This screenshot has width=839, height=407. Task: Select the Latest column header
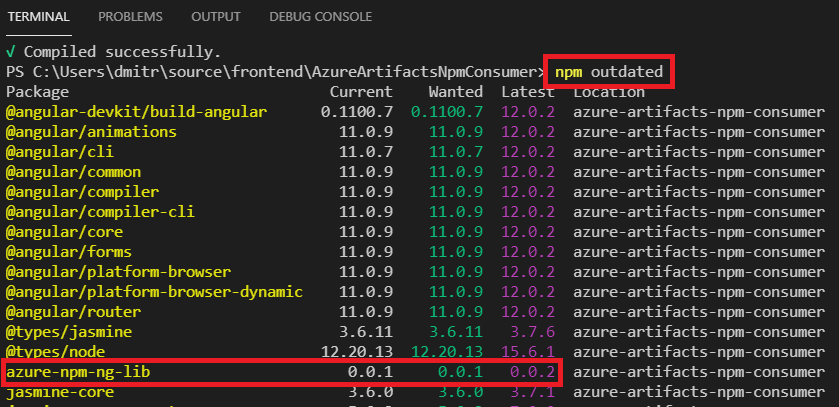pyautogui.click(x=526, y=91)
